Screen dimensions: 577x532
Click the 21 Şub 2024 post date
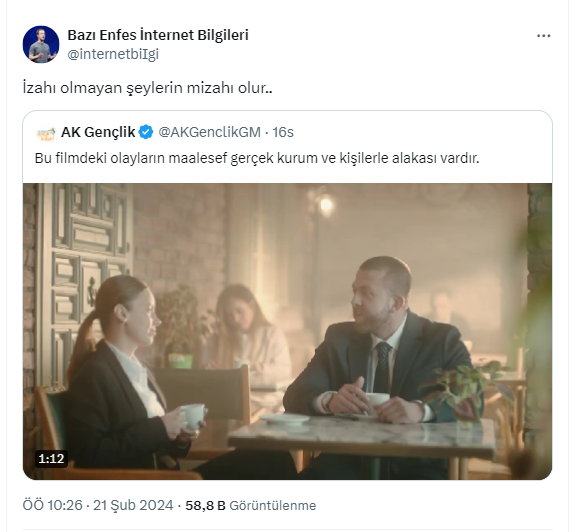tap(133, 505)
